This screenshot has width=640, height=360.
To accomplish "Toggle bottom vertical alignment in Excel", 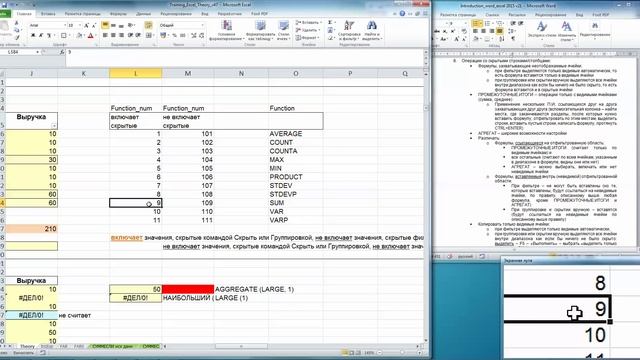I will pyautogui.click(x=121, y=26).
